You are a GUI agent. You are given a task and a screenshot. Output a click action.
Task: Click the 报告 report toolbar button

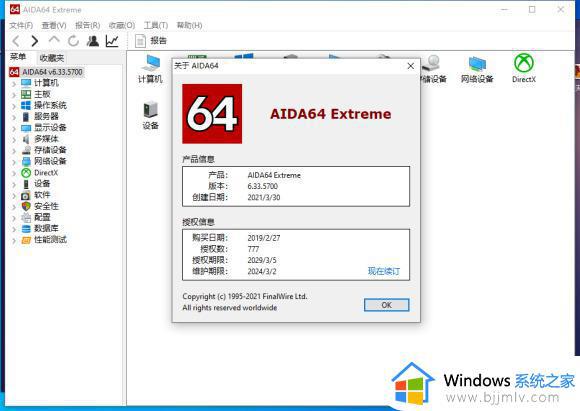coord(151,41)
